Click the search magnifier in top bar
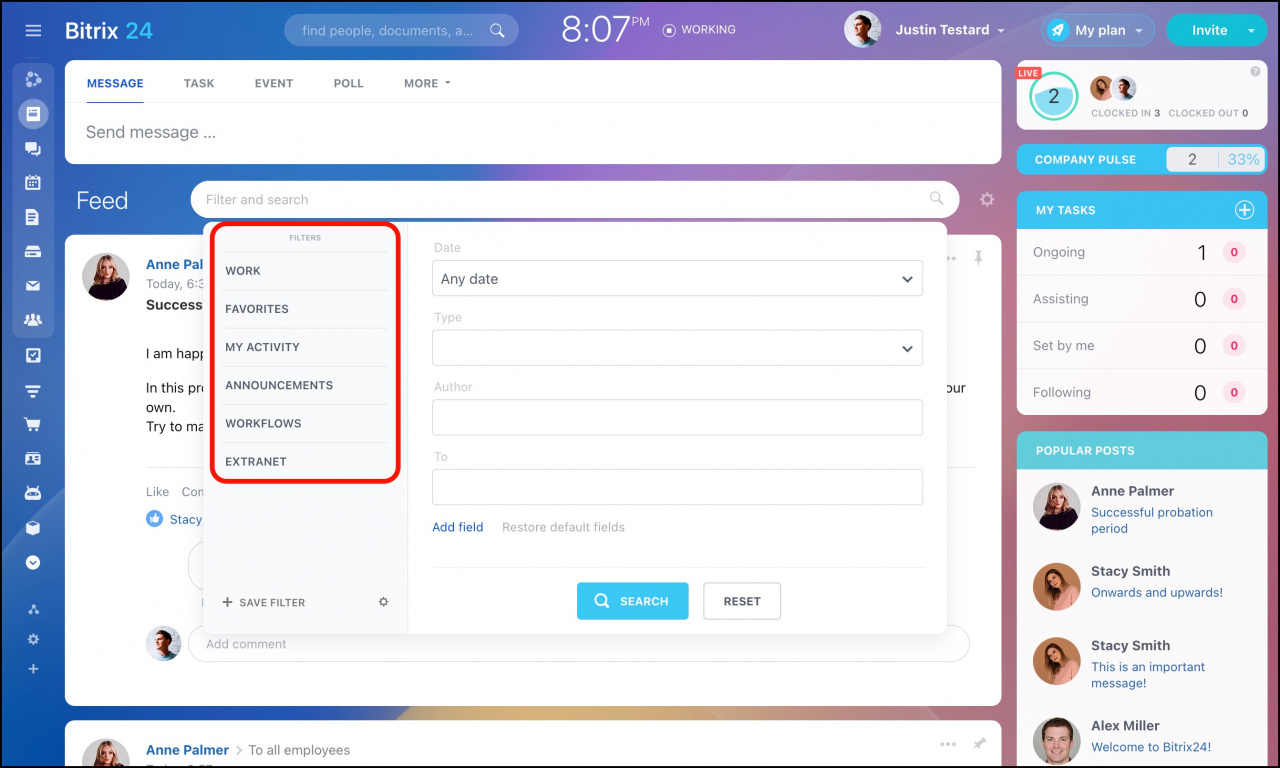 497,31
